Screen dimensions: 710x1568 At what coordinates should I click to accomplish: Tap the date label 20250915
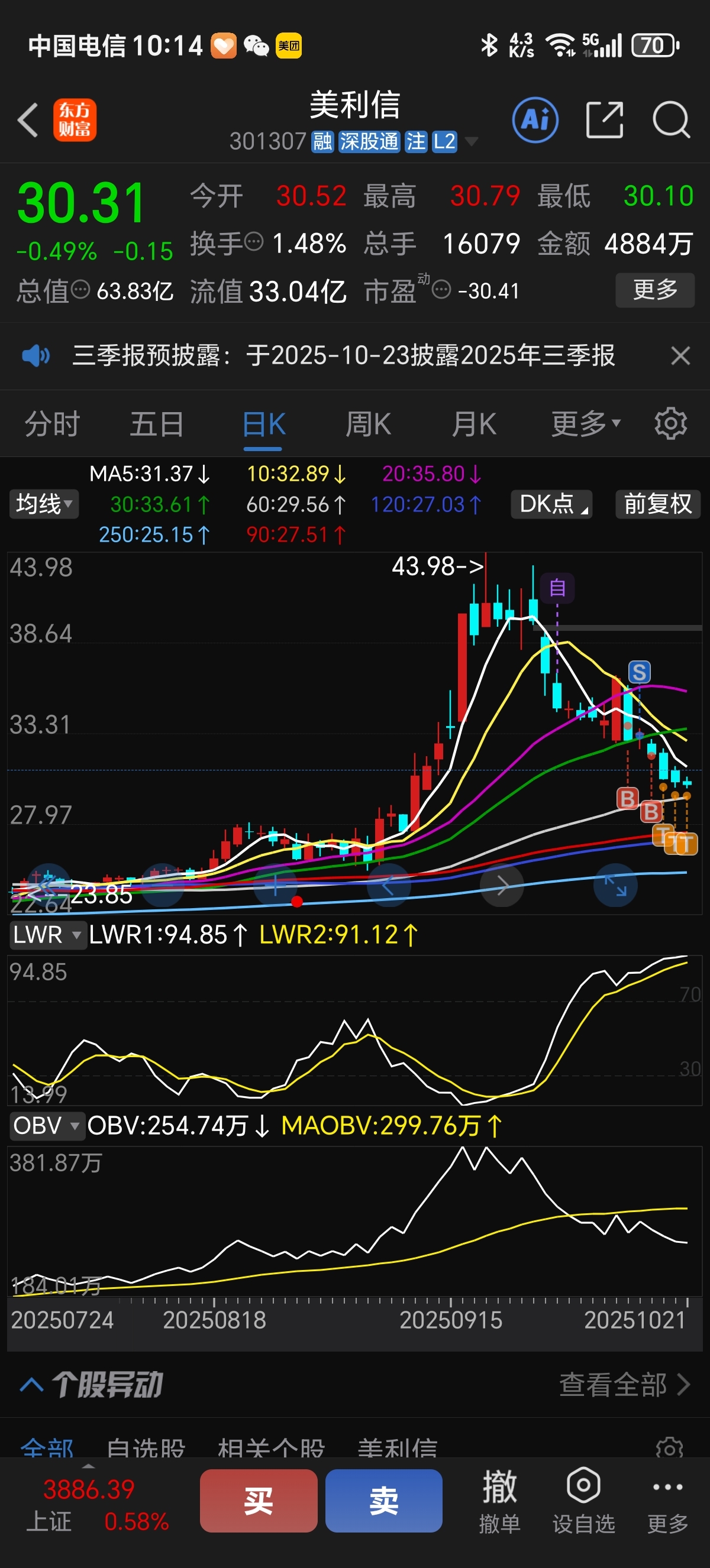coord(451,1320)
